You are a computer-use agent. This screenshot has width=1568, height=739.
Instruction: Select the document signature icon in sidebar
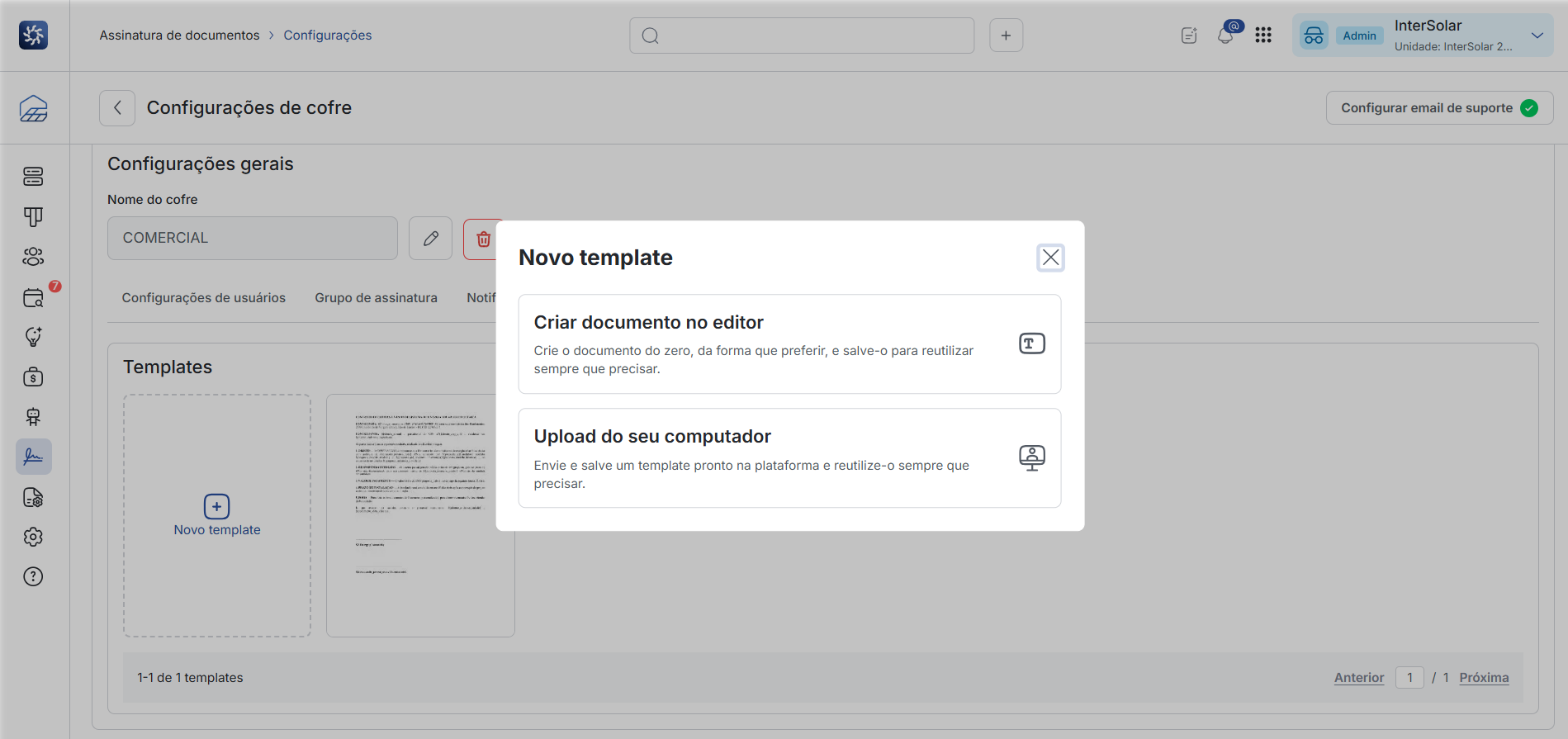pos(34,457)
